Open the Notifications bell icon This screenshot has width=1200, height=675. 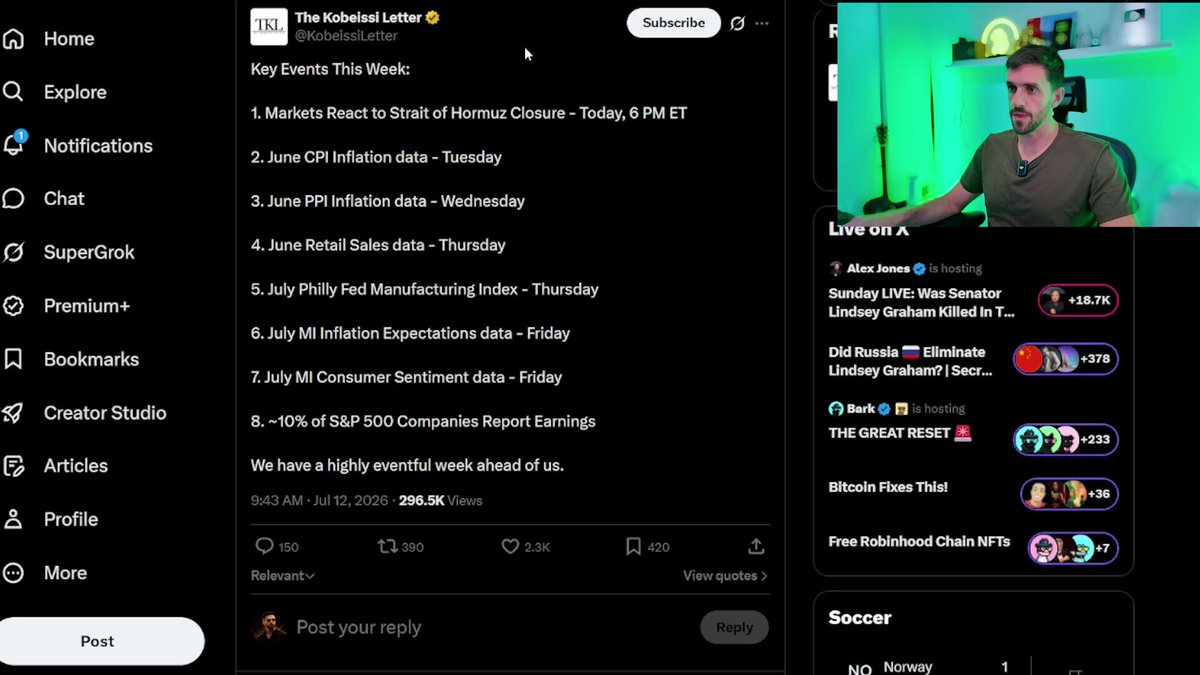13,145
